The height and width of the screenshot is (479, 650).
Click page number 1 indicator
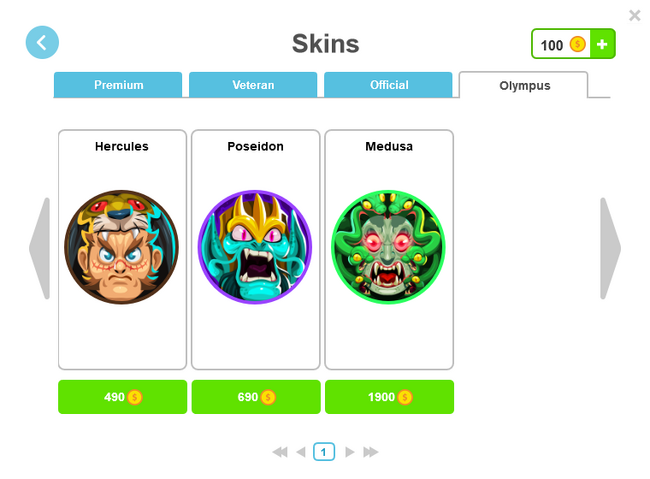(324, 452)
